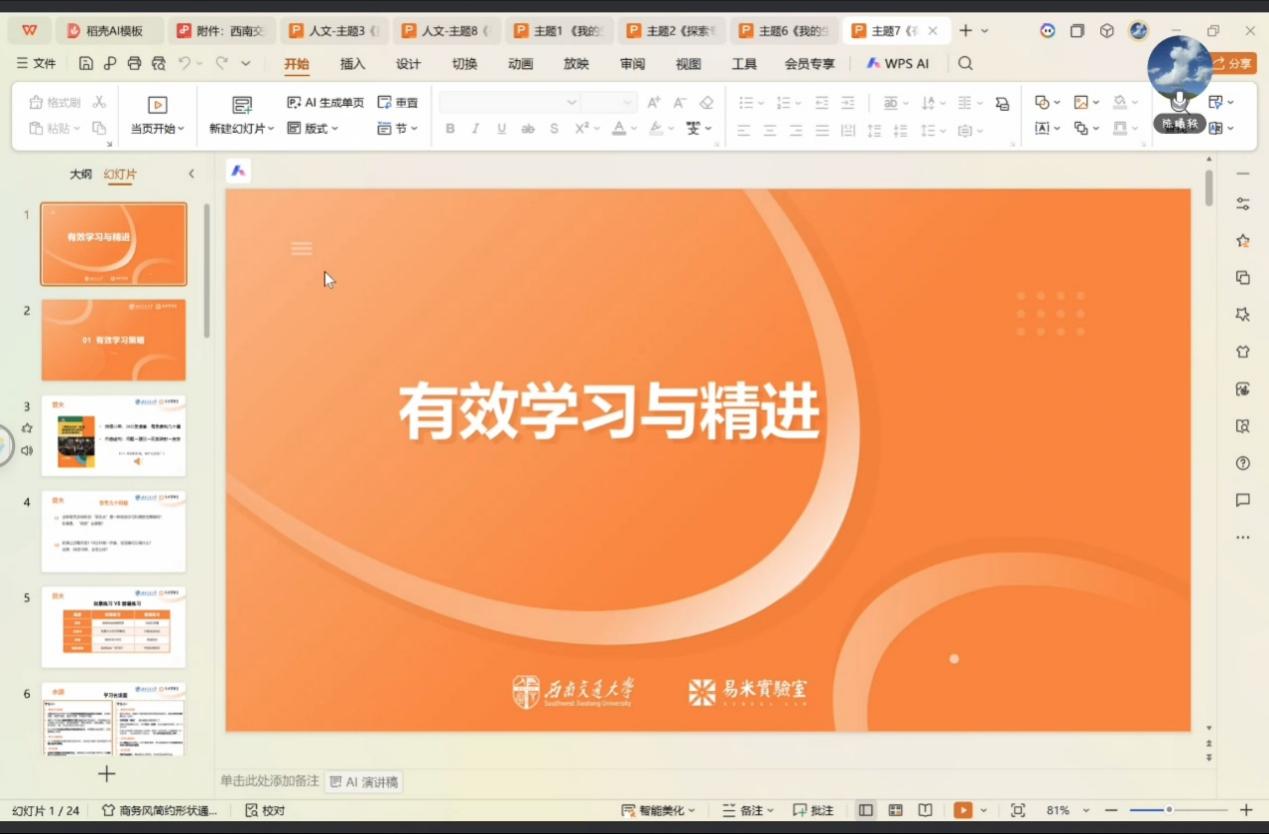
Task: Switch to the 视图 ribbon tab
Action: pyautogui.click(x=688, y=64)
